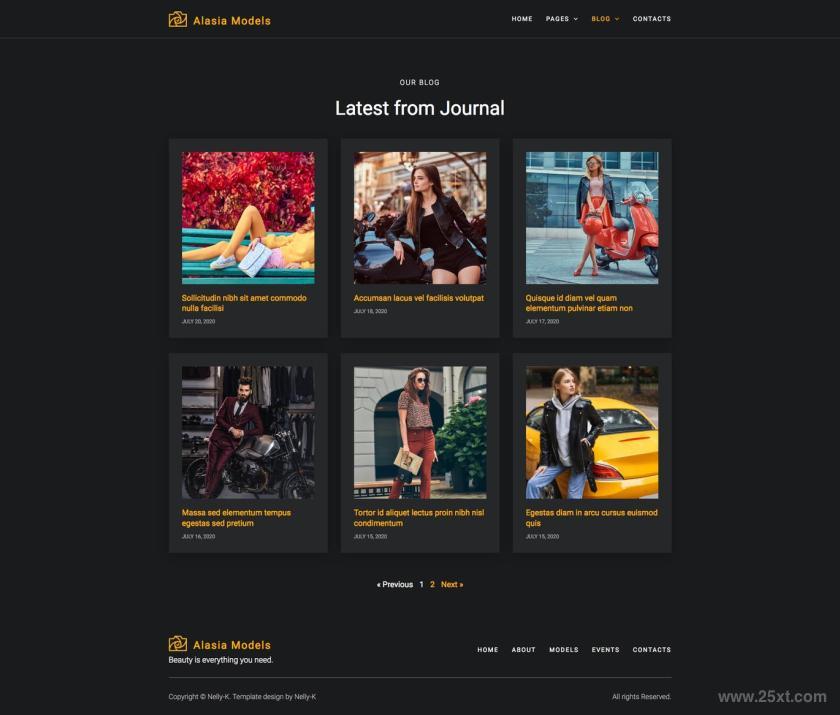
Task: Open Contacts in top navigation
Action: 651,19
